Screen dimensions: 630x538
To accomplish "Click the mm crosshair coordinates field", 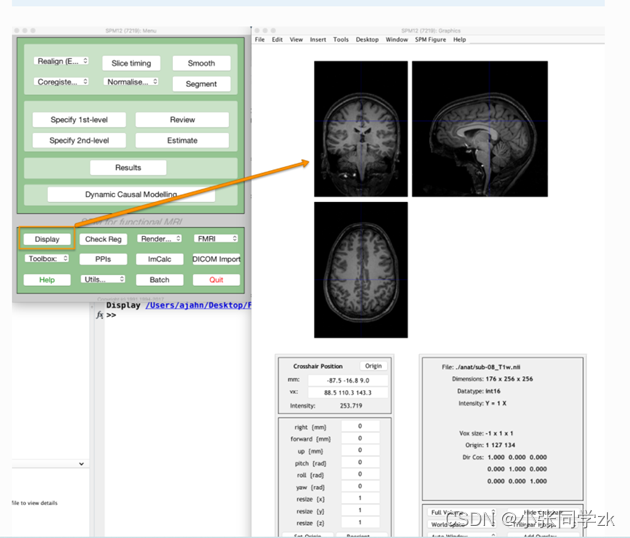I will click(x=348, y=380).
